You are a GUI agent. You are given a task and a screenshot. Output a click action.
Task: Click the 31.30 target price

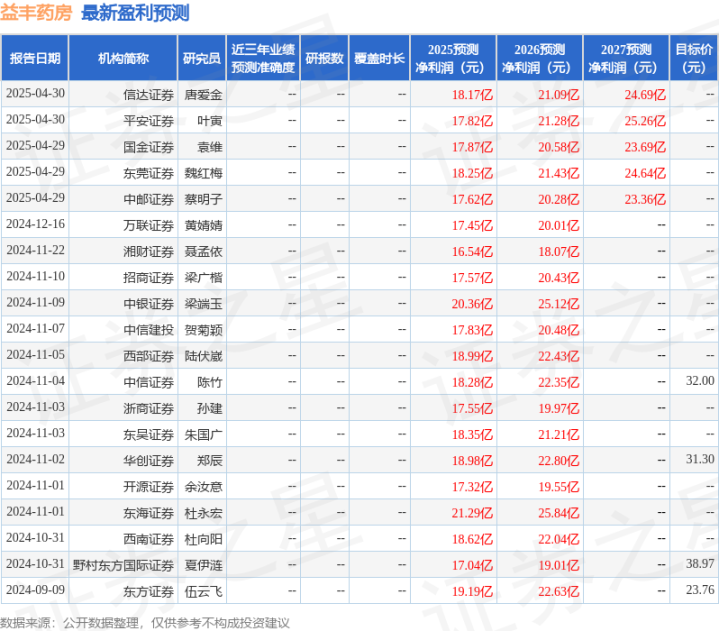tap(700, 459)
